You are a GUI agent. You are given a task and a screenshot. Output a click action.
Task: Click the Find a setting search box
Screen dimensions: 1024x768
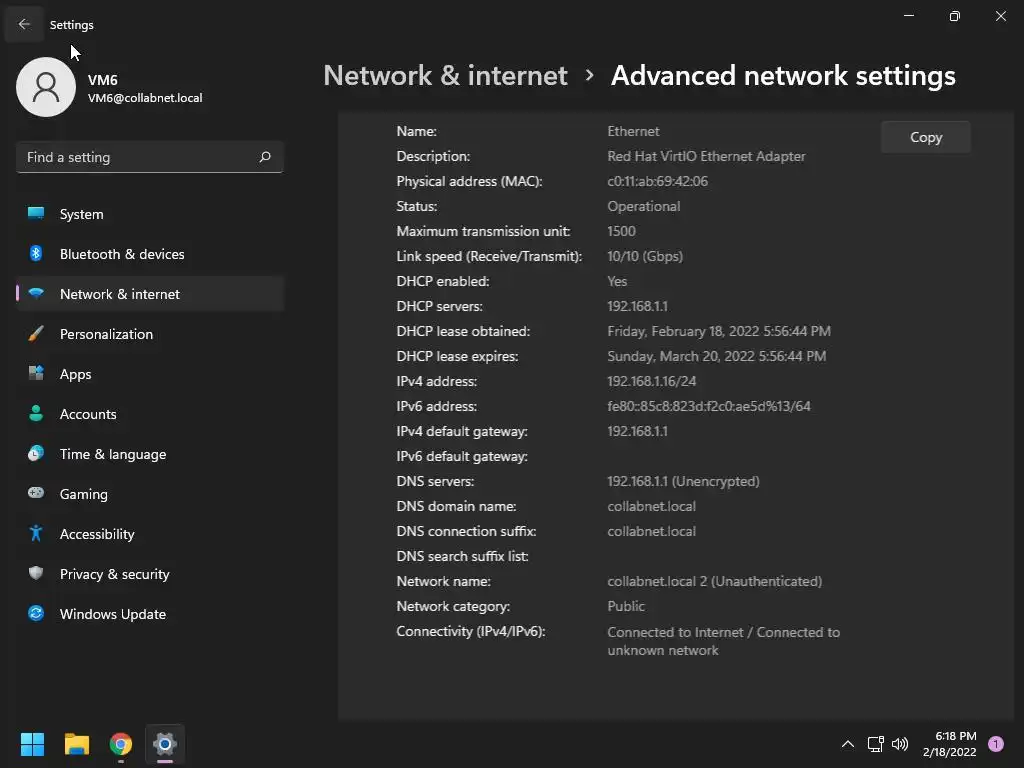138,157
